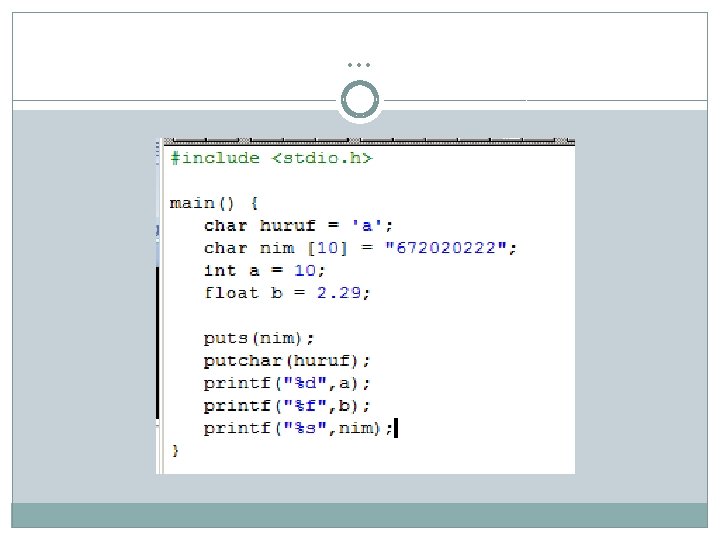Click the printf("%s",nim) statement
This screenshot has height=540, width=720.
point(298,428)
